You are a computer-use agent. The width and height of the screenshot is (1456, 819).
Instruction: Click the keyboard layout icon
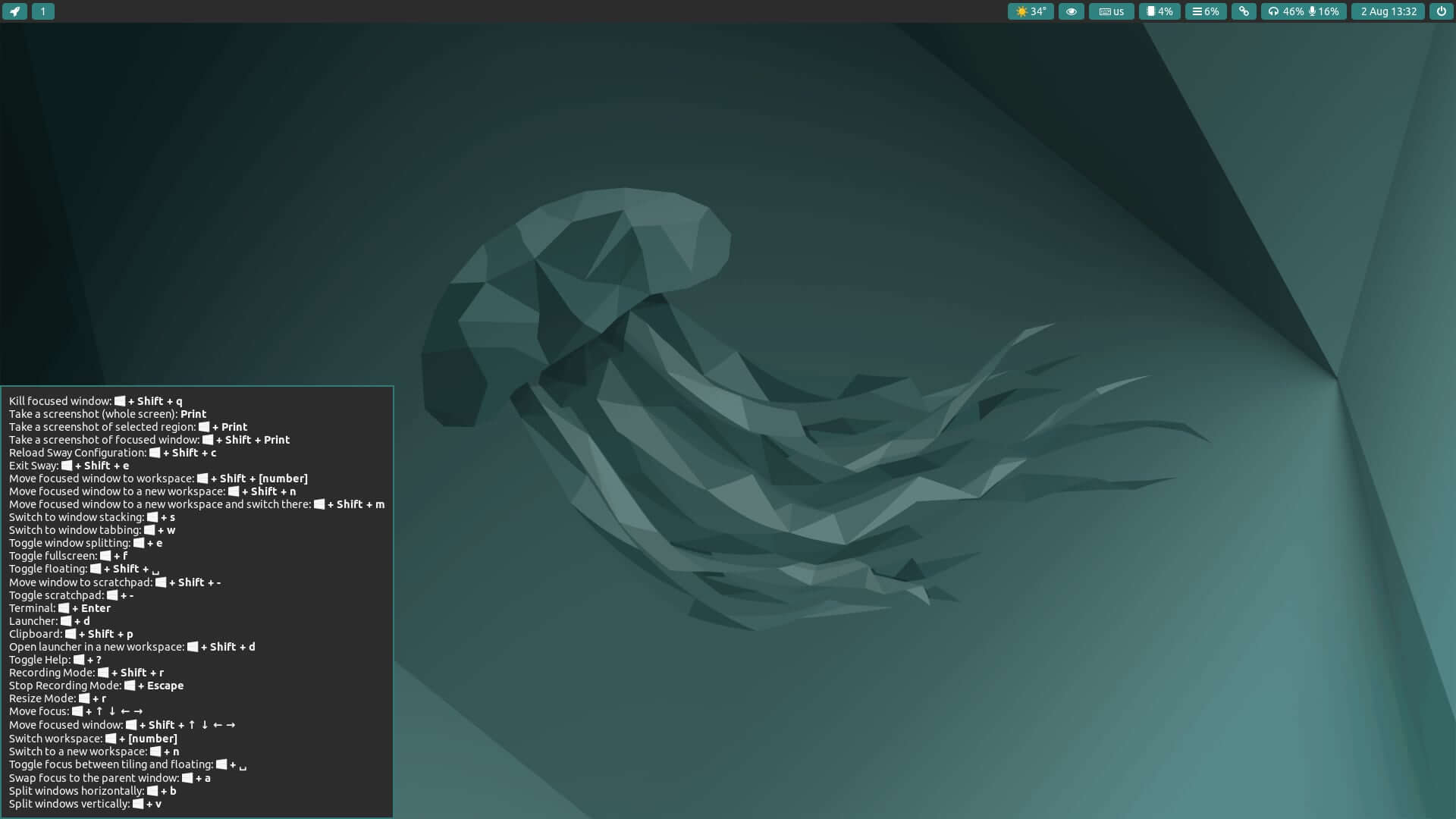1104,11
